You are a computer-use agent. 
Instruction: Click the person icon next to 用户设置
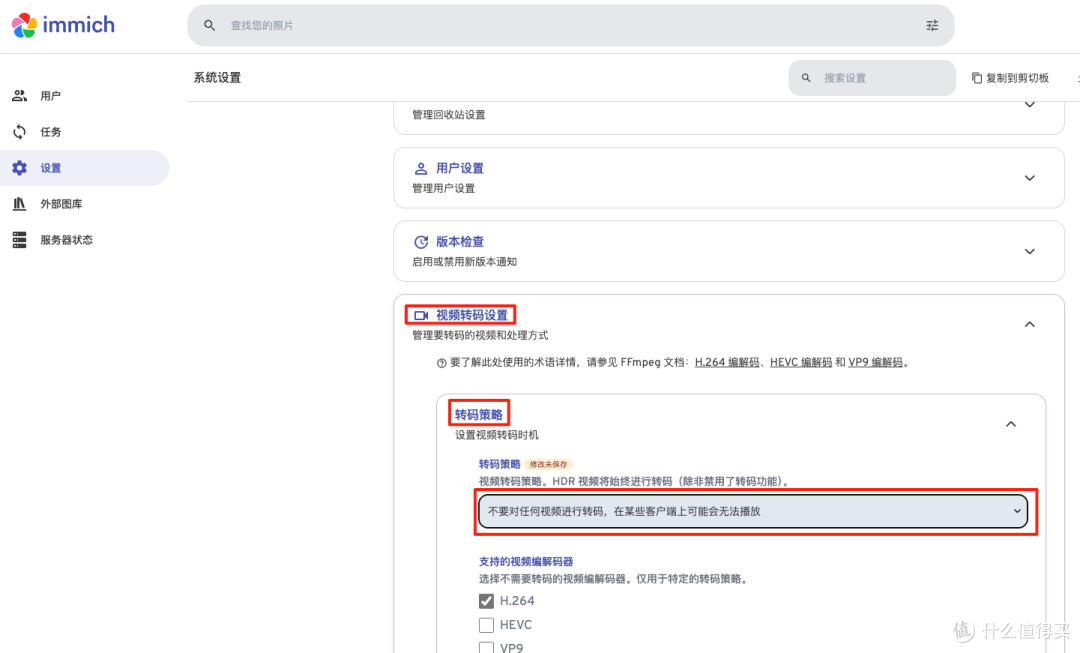pyautogui.click(x=421, y=168)
